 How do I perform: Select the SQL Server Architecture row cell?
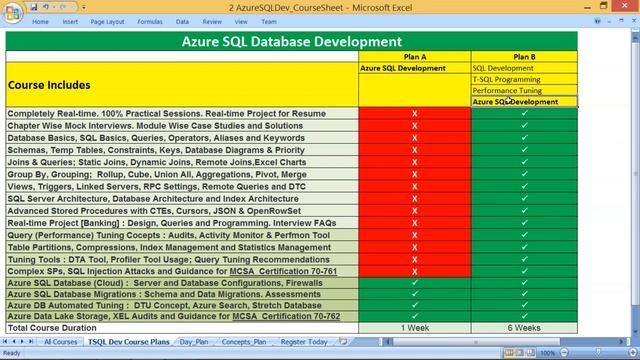coord(182,199)
